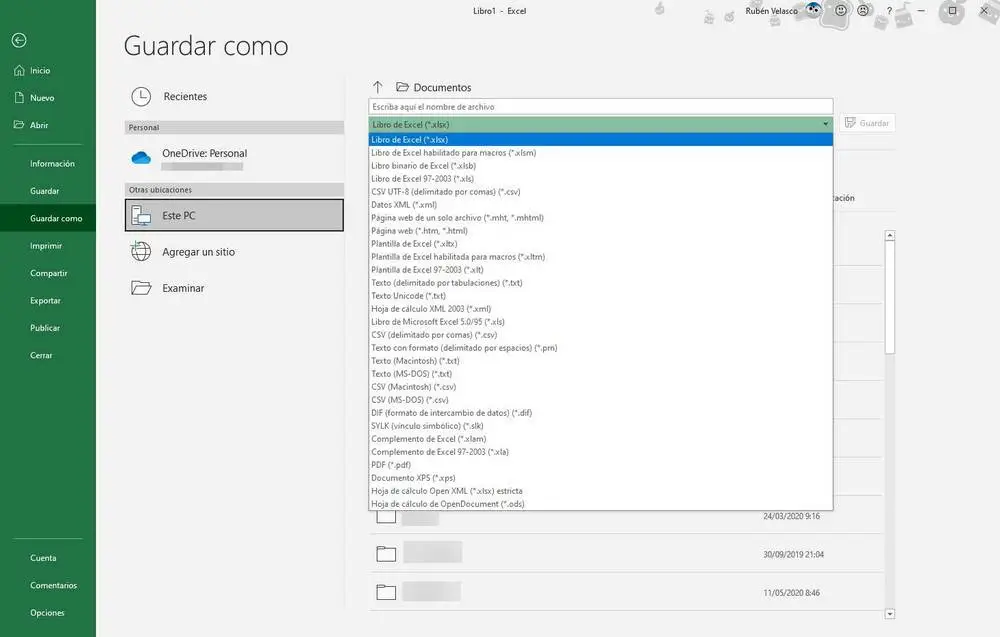Choose CSV (Macintosh) (*.csv)
The image size is (1000, 637).
601,387
